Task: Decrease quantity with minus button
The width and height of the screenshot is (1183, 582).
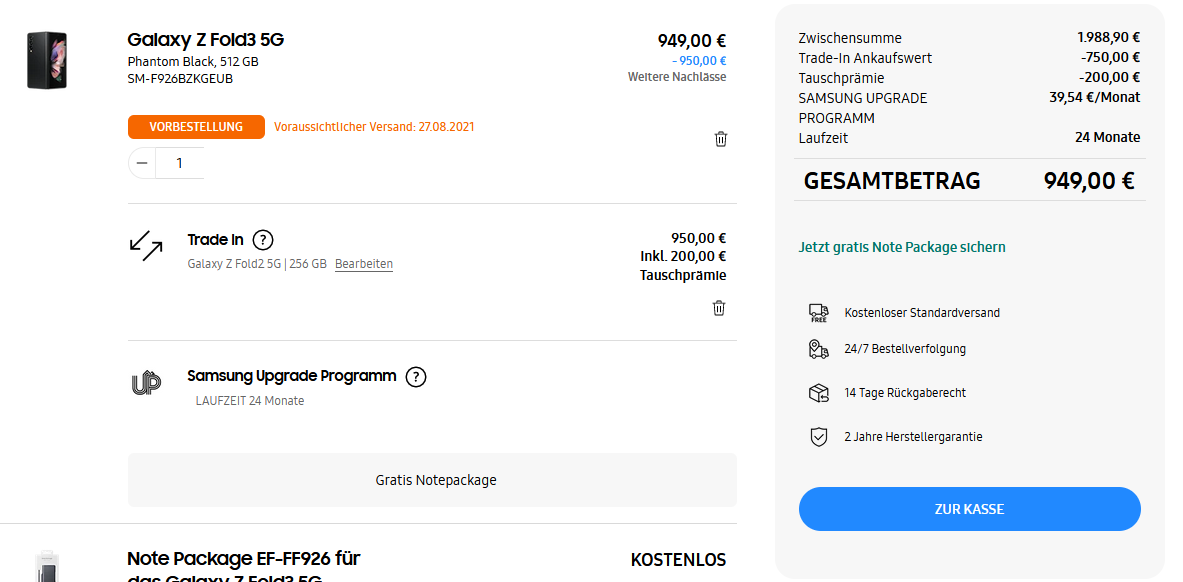Action: (x=142, y=163)
